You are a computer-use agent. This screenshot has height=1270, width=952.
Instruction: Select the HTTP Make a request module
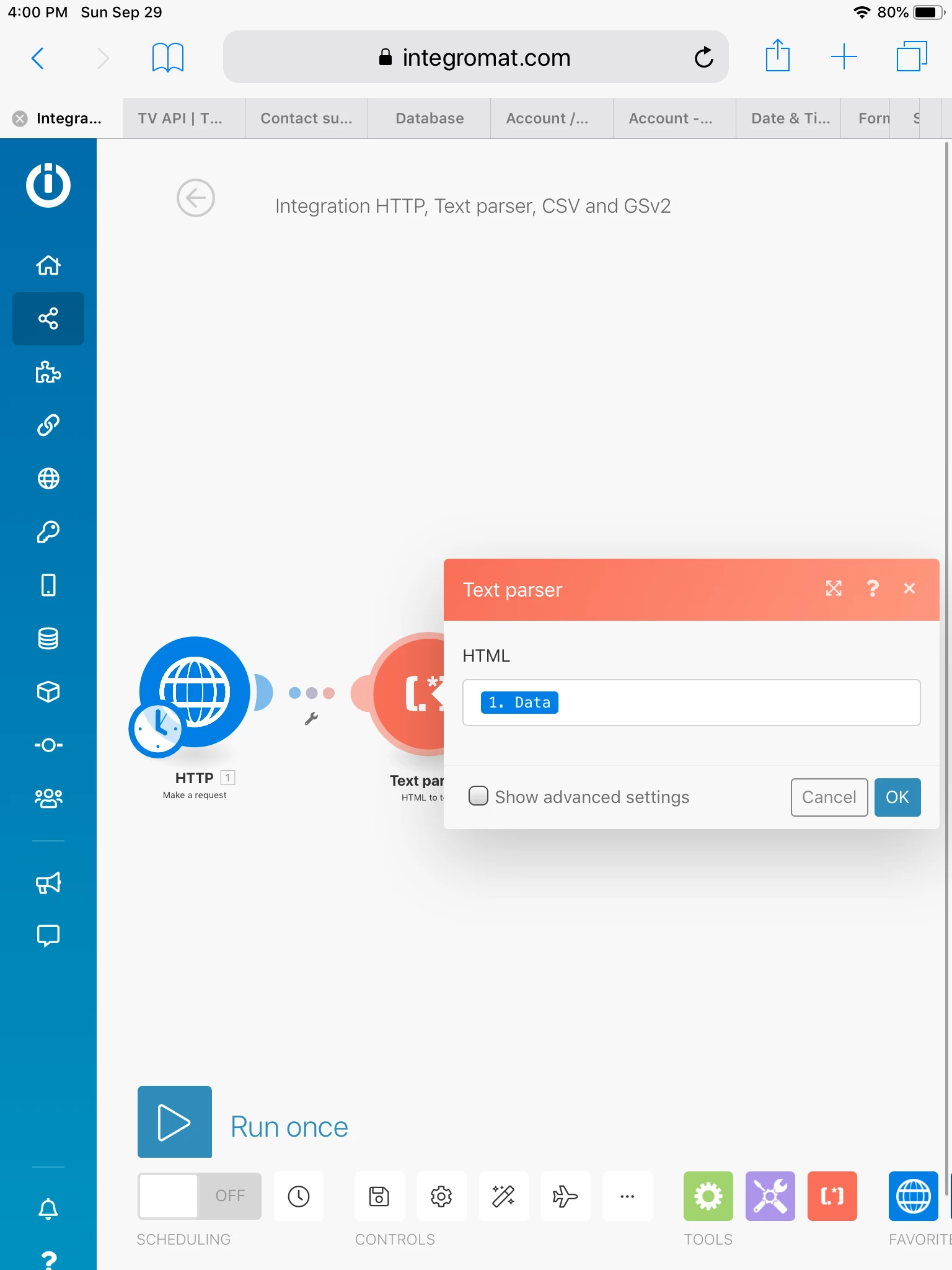(195, 692)
